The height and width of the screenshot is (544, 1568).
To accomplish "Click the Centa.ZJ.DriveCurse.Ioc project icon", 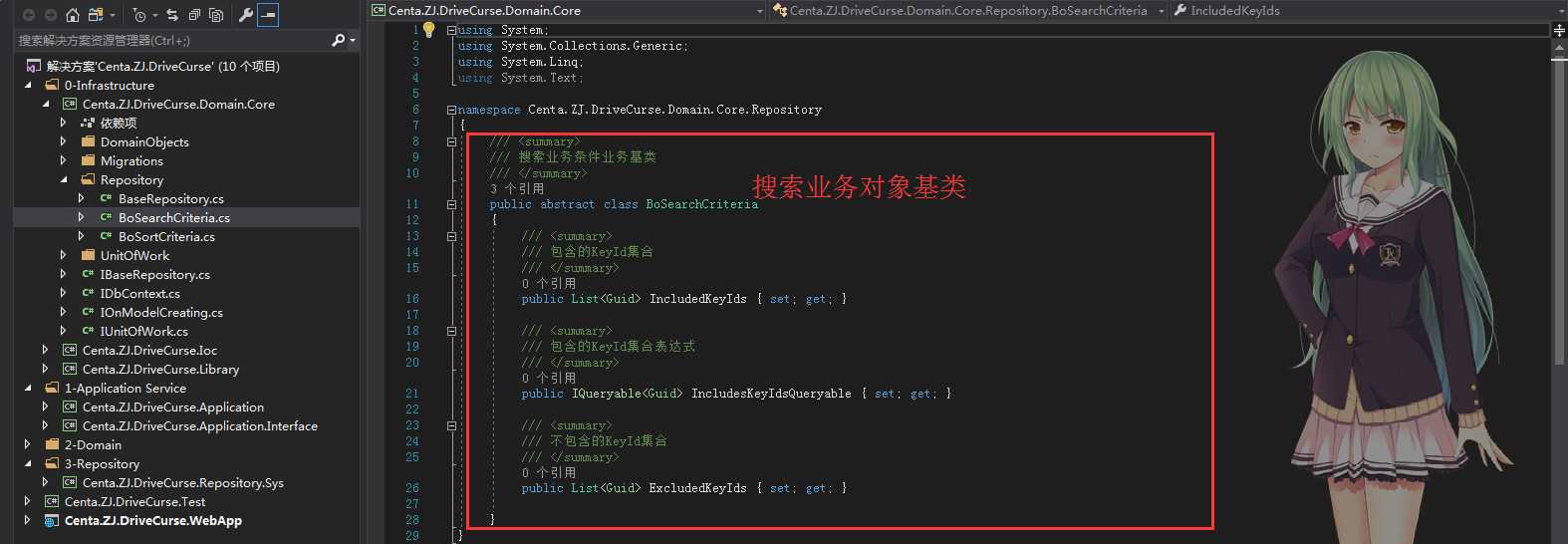I will pos(70,350).
